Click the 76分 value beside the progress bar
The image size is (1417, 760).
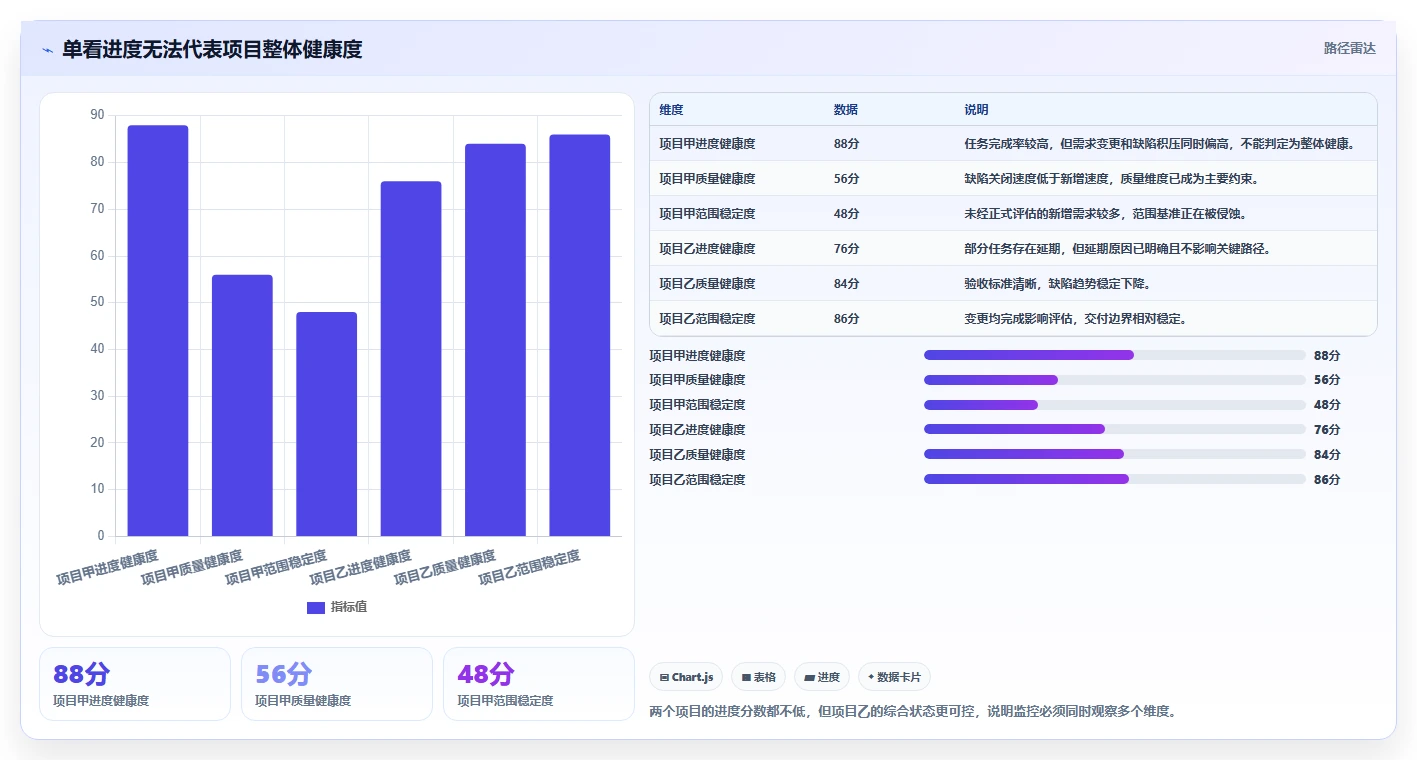(1327, 430)
